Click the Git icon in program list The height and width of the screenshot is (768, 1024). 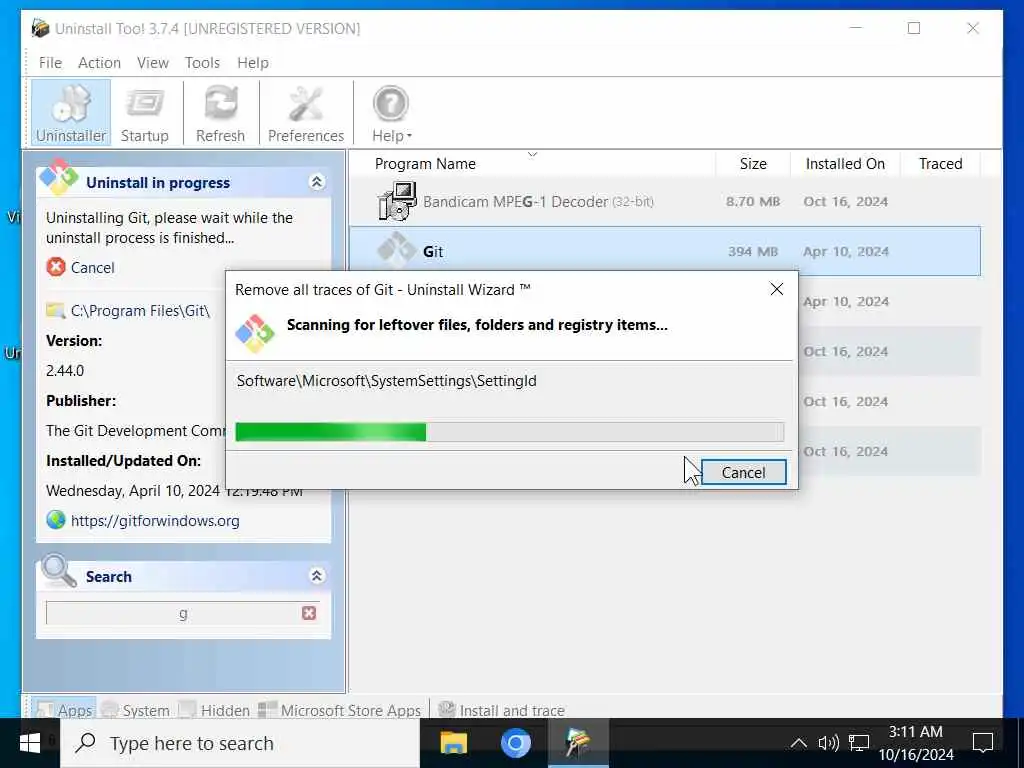396,251
